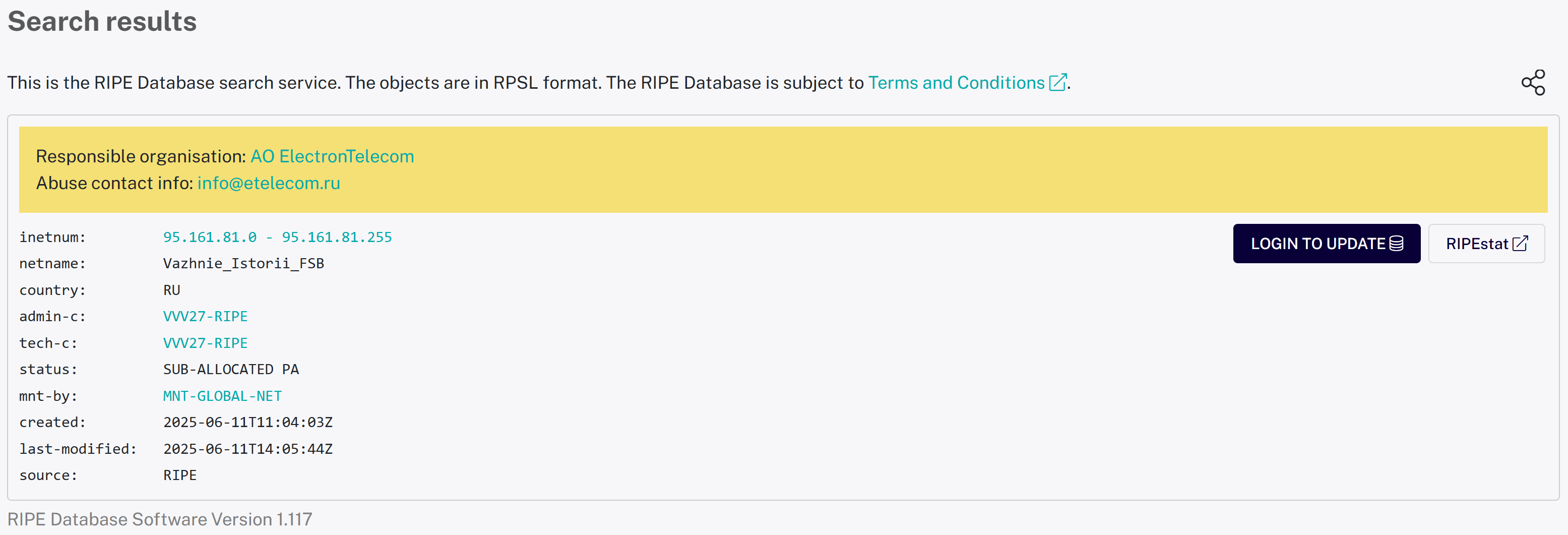Click the database icon in the login button
Viewport: 1568px width, 535px height.
(1396, 244)
